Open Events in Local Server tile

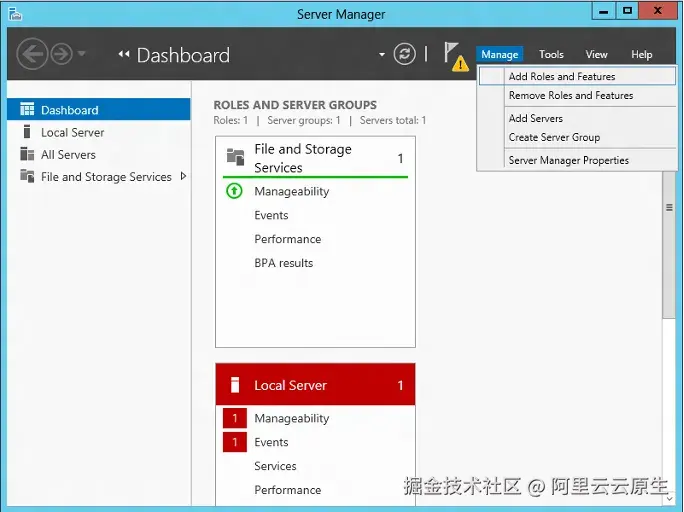(x=271, y=442)
